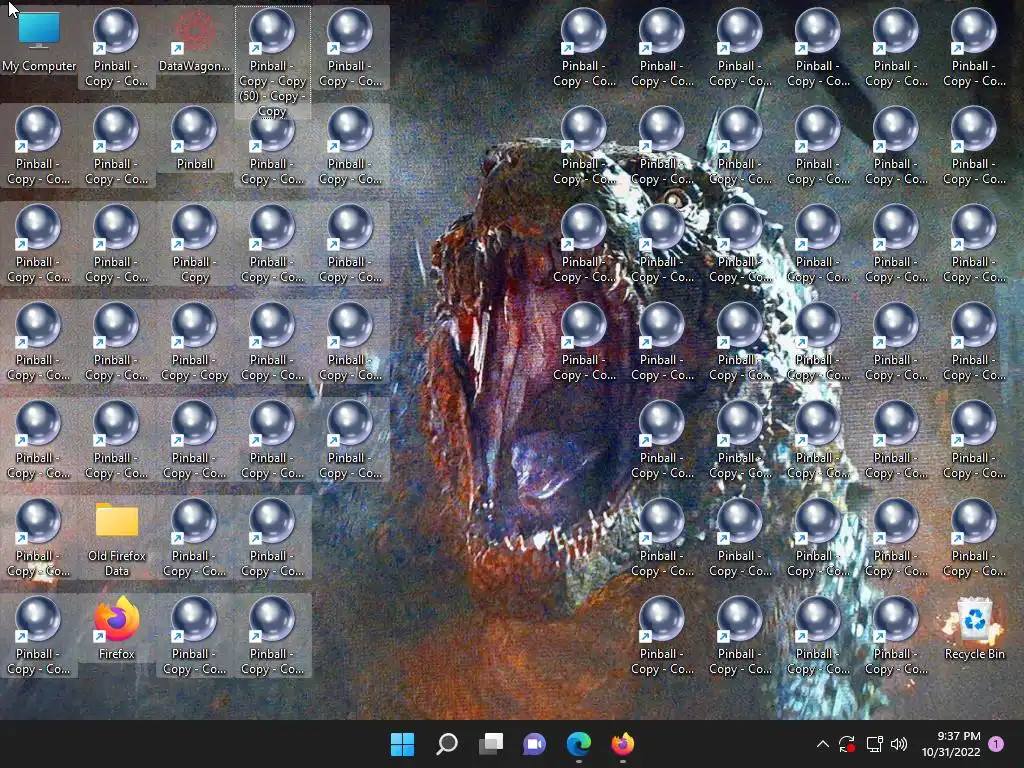Open the clock showing 9:37 PM
This screenshot has height=768, width=1024.
951,744
